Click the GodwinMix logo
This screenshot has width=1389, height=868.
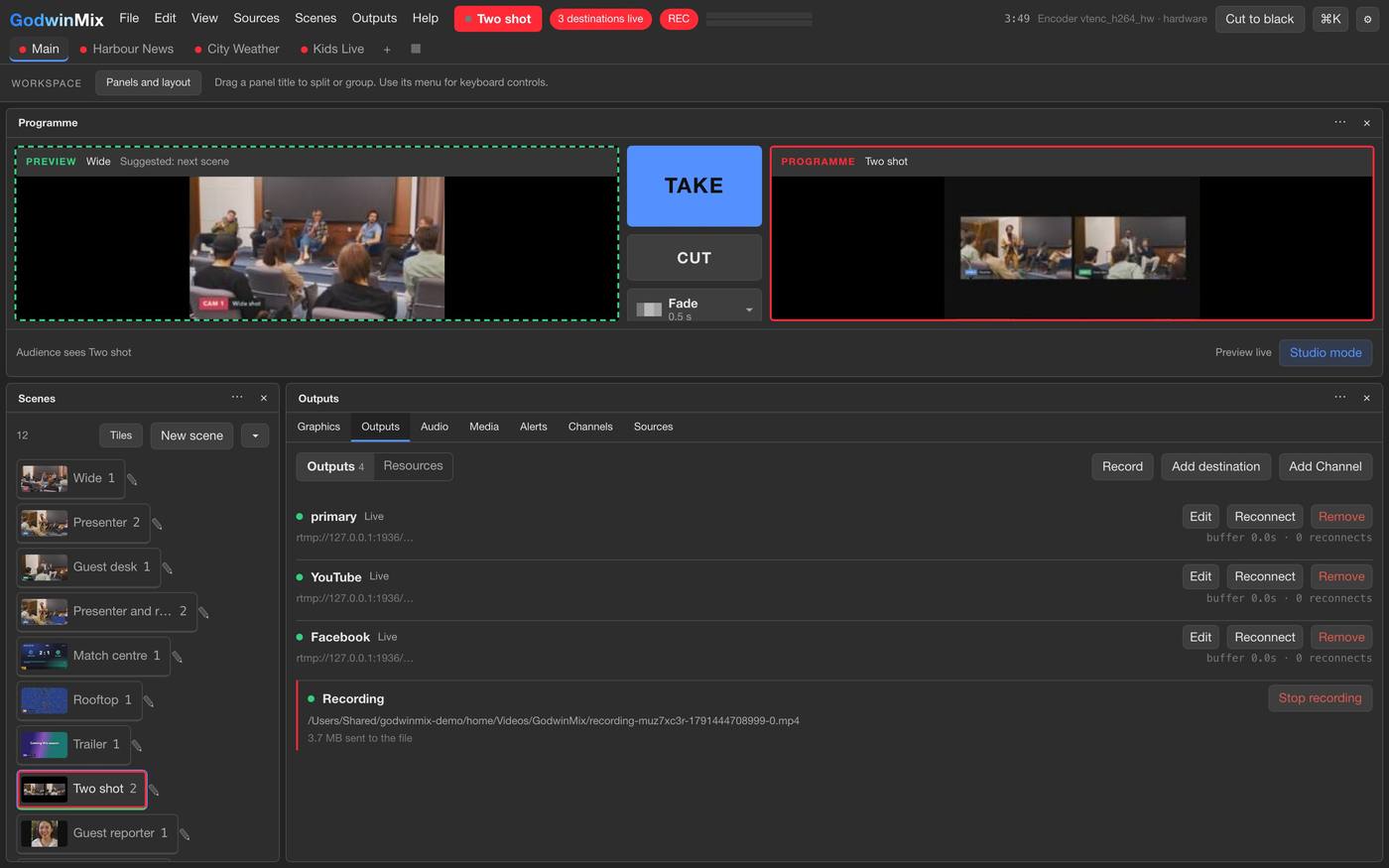point(57,19)
